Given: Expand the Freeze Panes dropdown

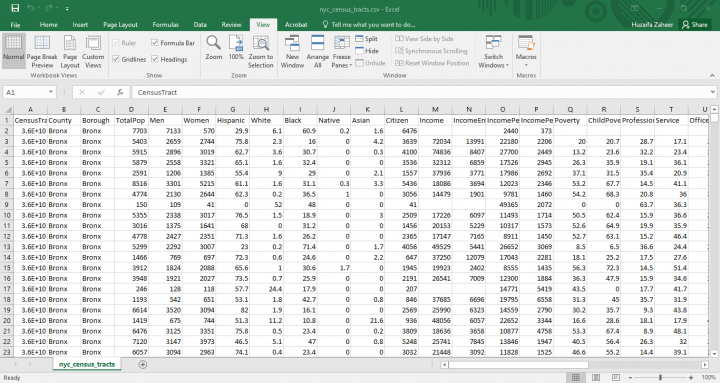Looking at the screenshot, I should pyautogui.click(x=342, y=61).
